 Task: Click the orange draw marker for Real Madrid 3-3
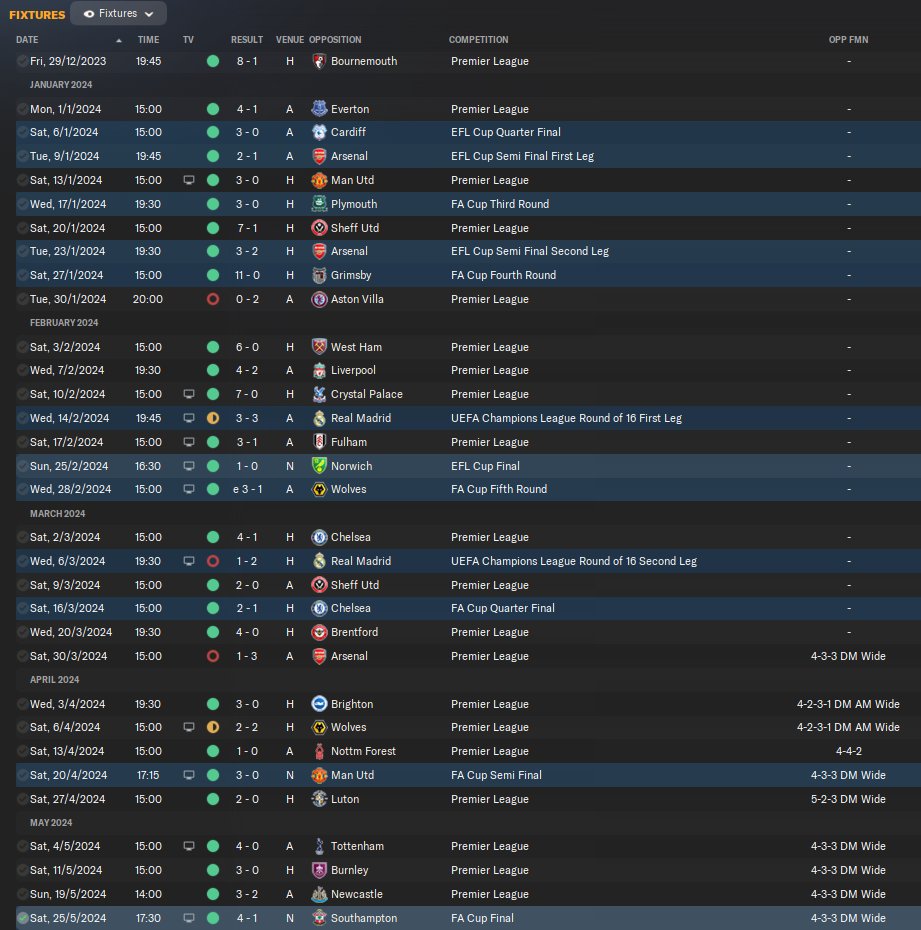point(213,418)
